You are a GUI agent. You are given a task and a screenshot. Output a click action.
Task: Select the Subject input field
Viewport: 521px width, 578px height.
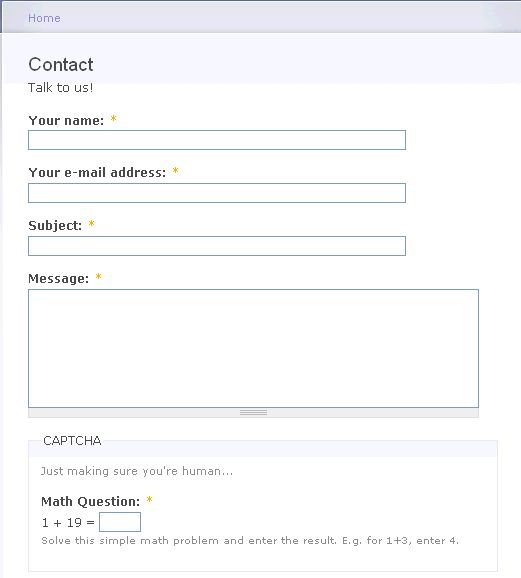coord(217,246)
